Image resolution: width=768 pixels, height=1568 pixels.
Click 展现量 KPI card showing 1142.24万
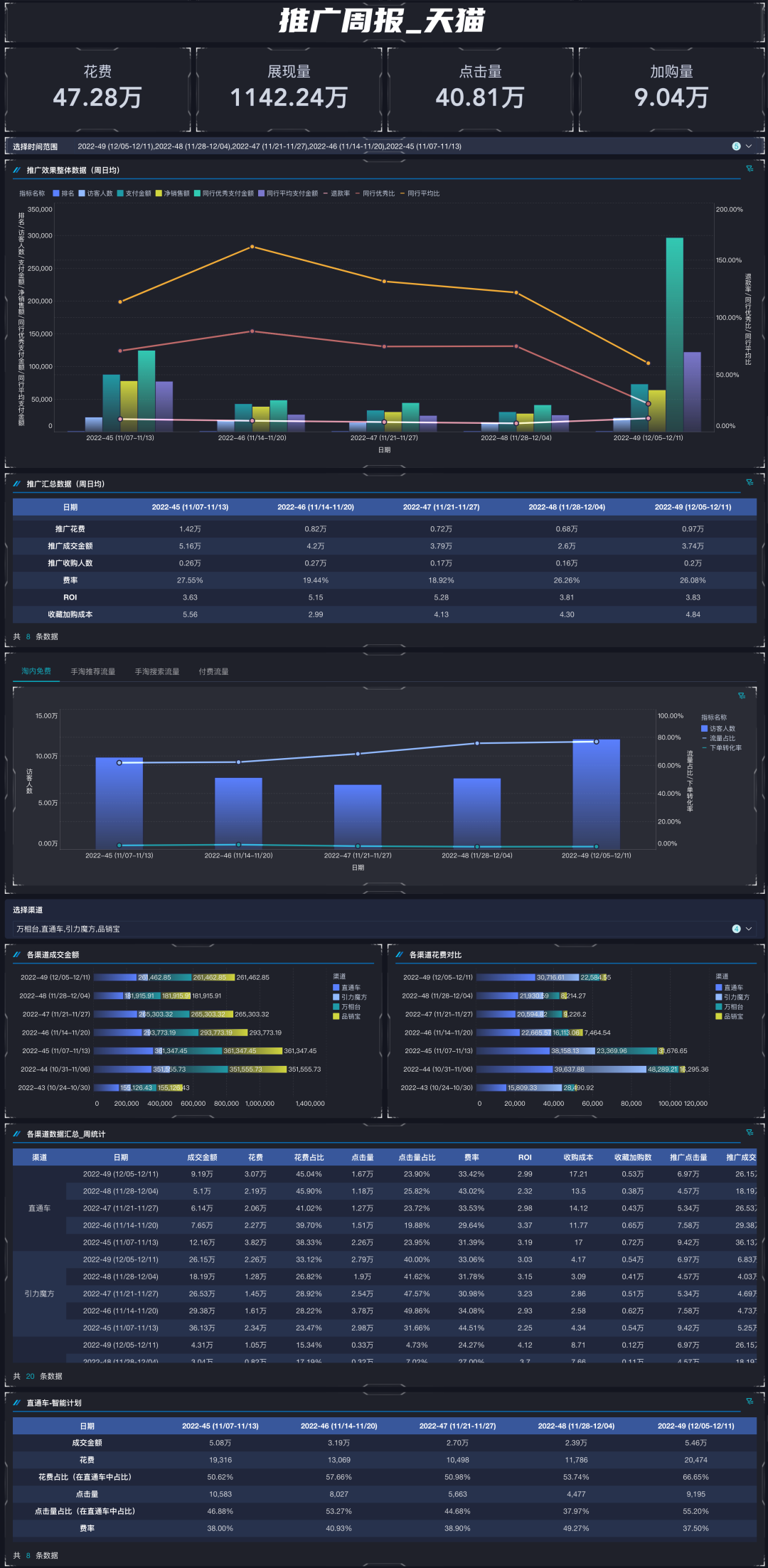[289, 90]
